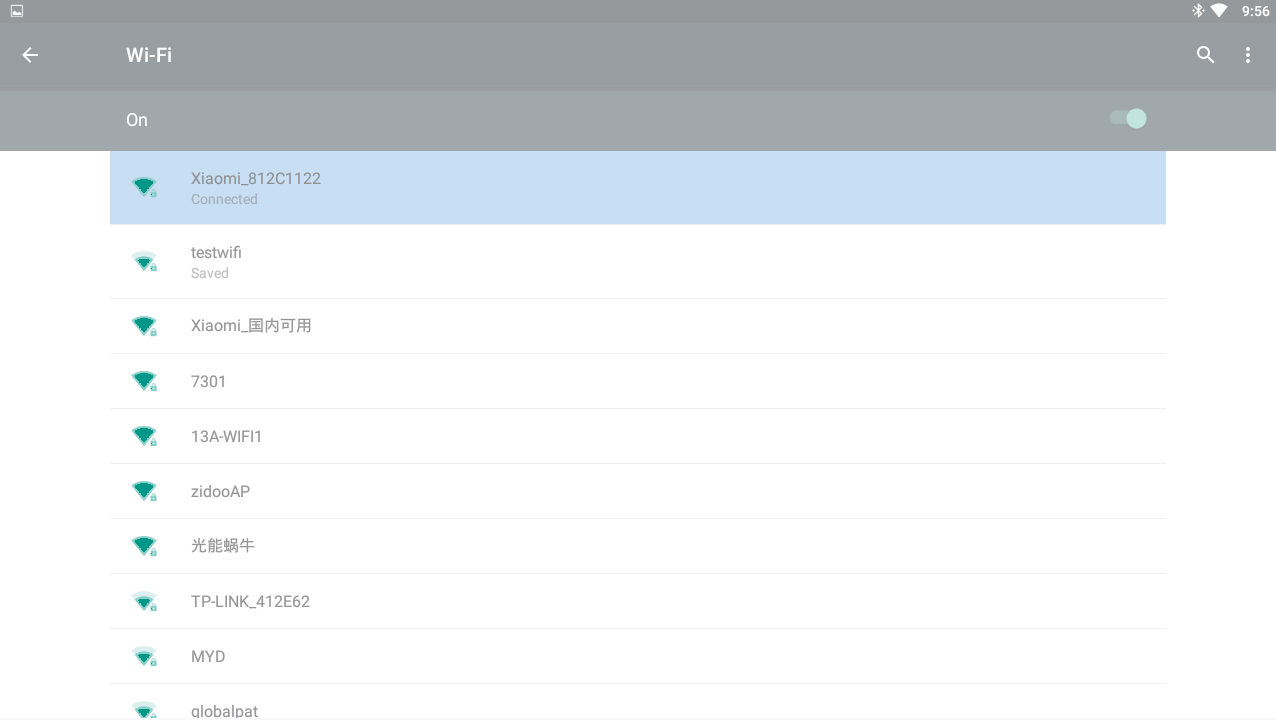This screenshot has height=720, width=1276.
Task: Tap signal icon beside Xiaomi_国内可用
Action: click(x=145, y=326)
